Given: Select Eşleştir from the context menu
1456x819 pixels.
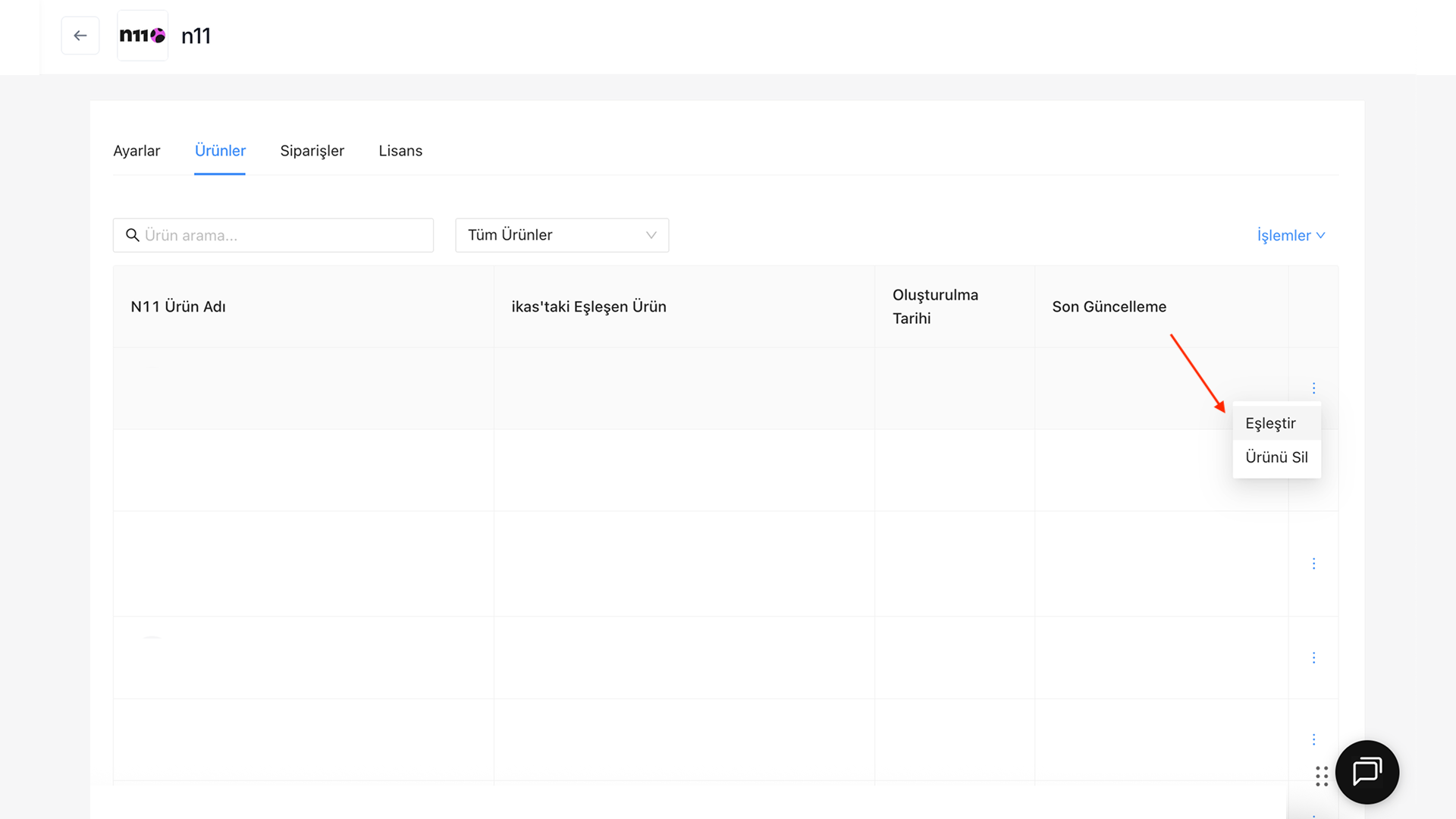Looking at the screenshot, I should pyautogui.click(x=1277, y=423).
